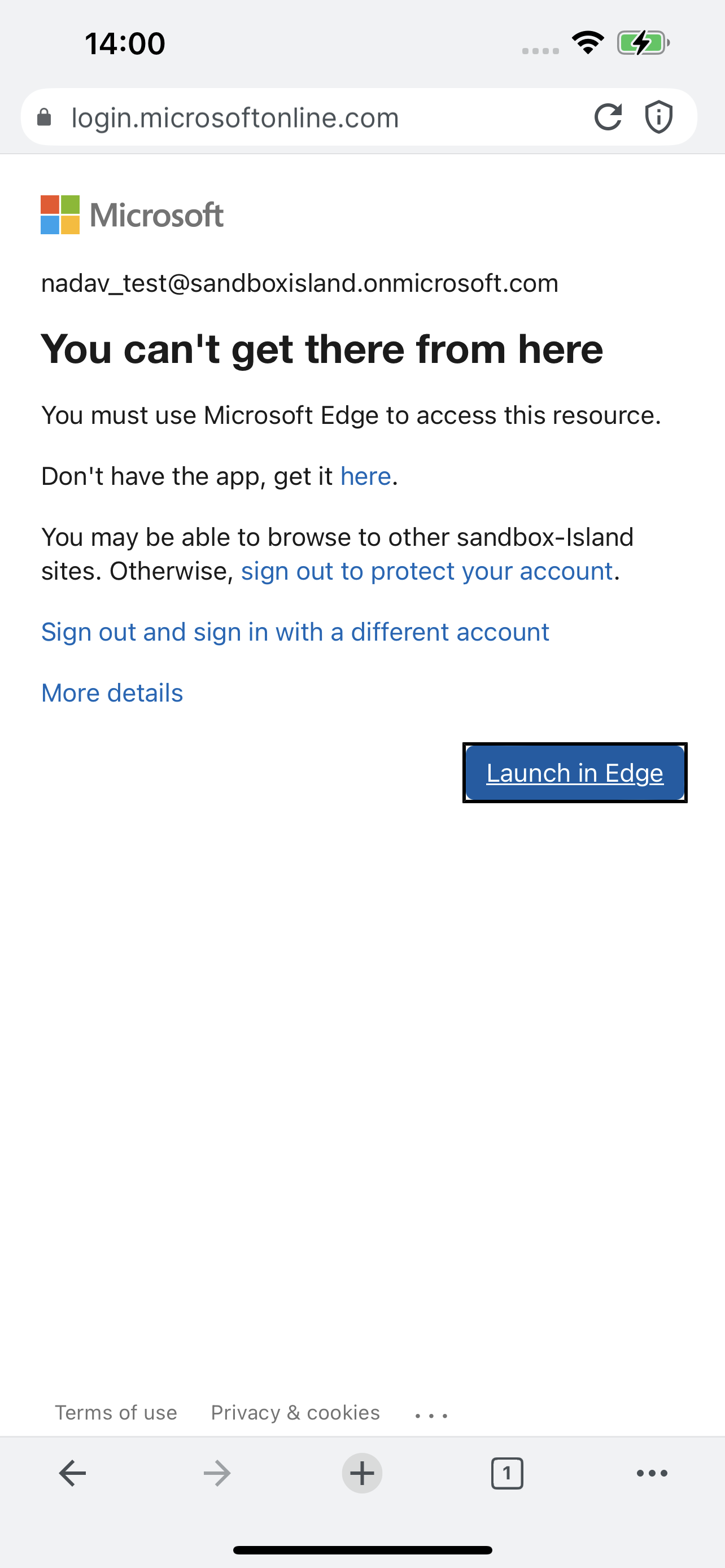Viewport: 725px width, 1568px height.
Task: Select the Microsoft logo
Action: pyautogui.click(x=132, y=214)
